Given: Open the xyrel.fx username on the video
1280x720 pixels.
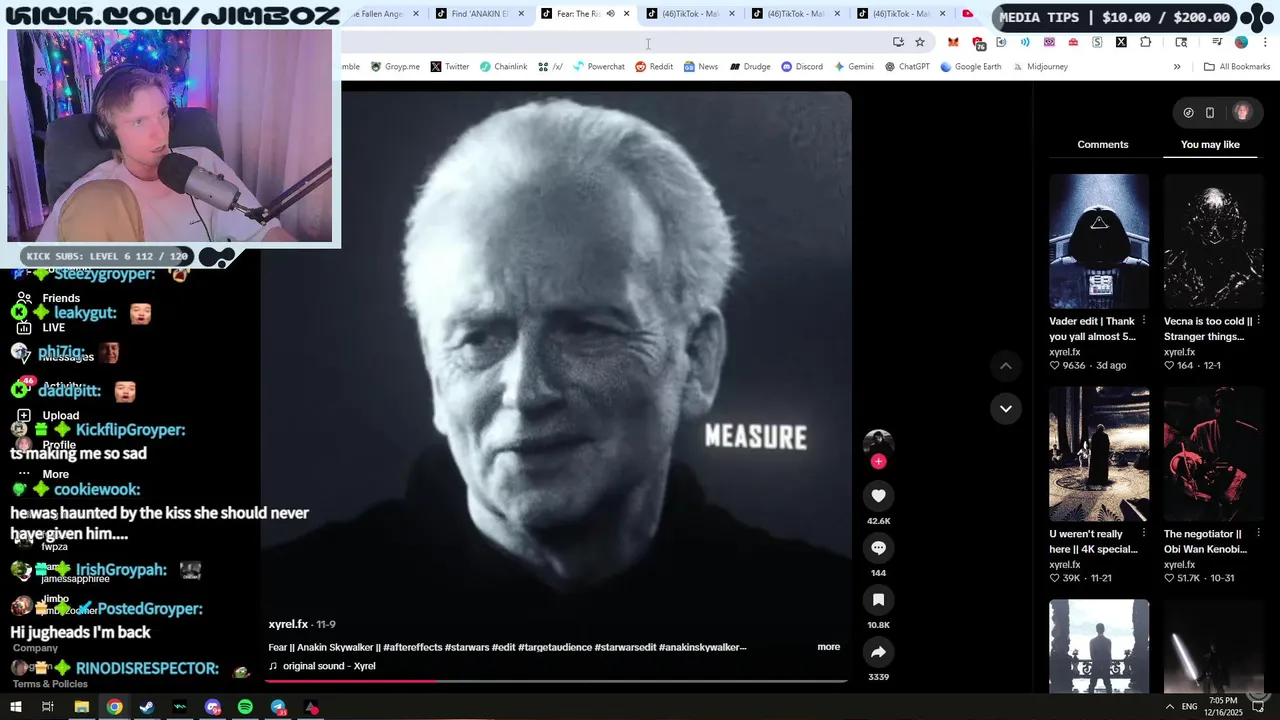Looking at the screenshot, I should [288, 624].
